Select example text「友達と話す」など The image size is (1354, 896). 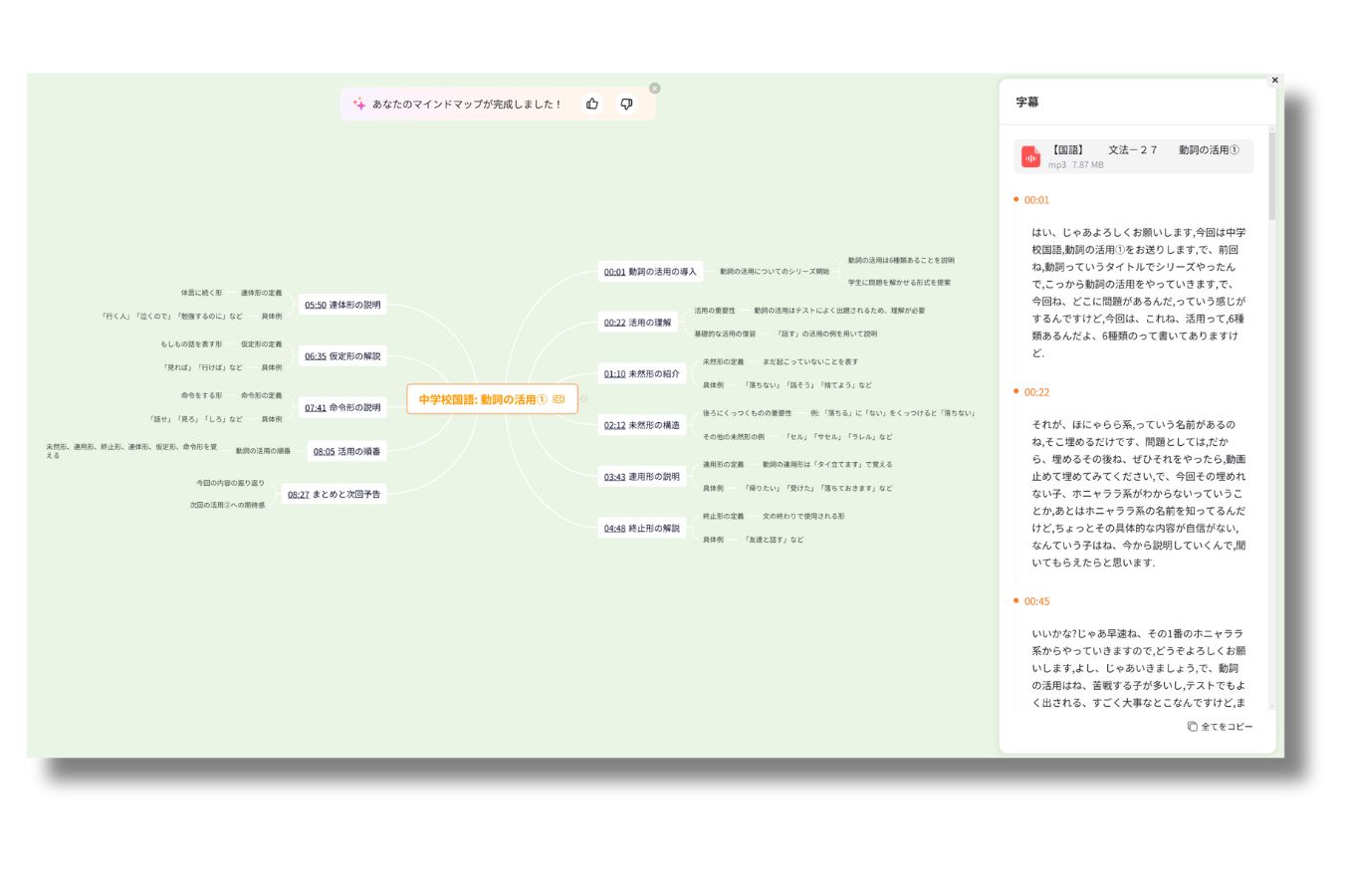click(774, 540)
